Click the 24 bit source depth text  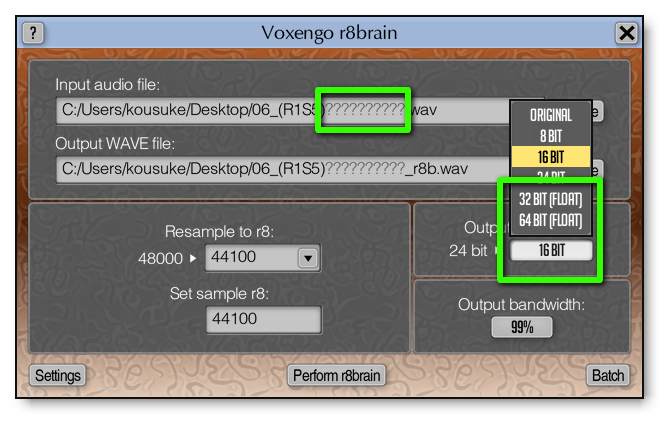coord(468,250)
